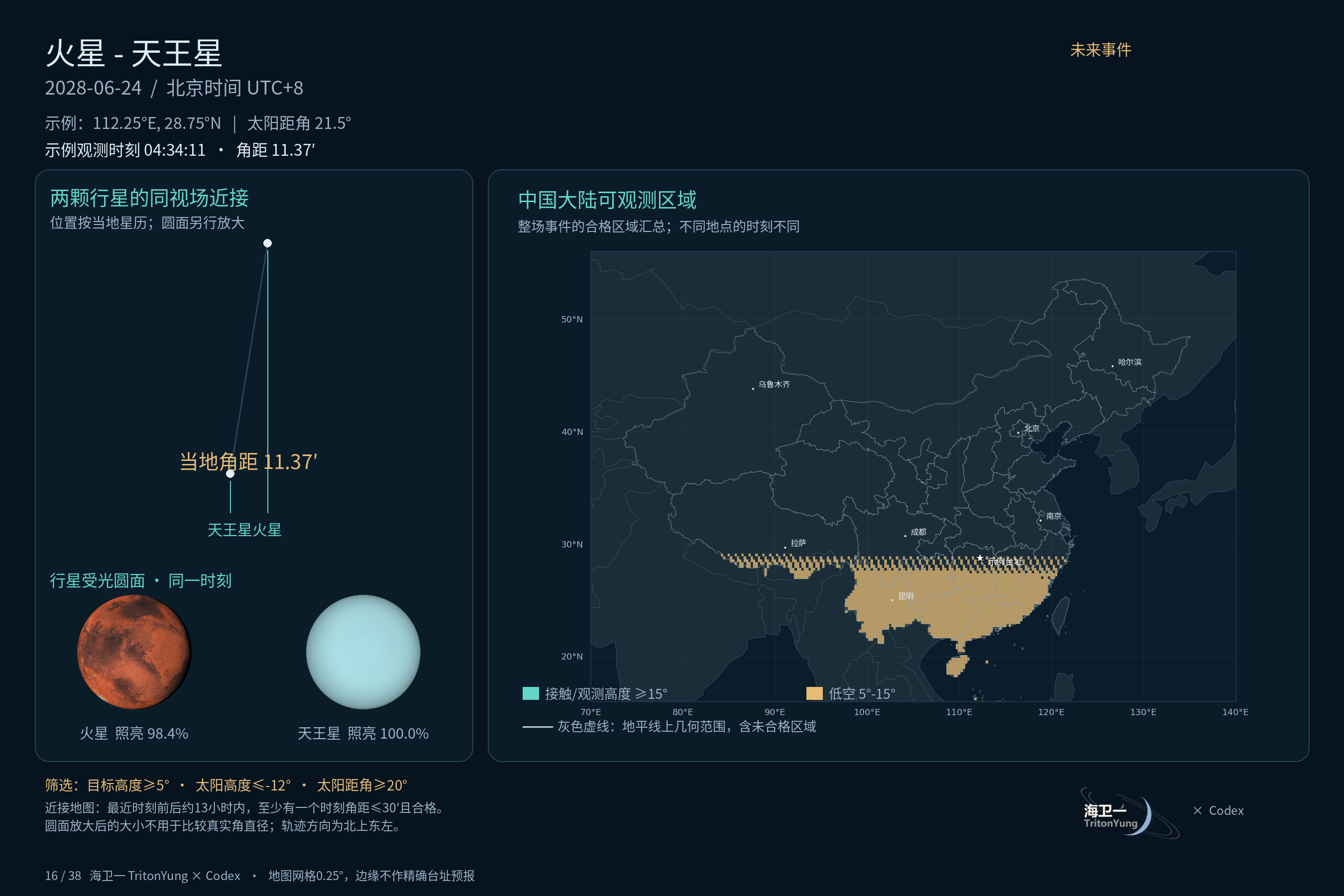Select the orange 低空 5°-15° legend swatch

tap(814, 693)
